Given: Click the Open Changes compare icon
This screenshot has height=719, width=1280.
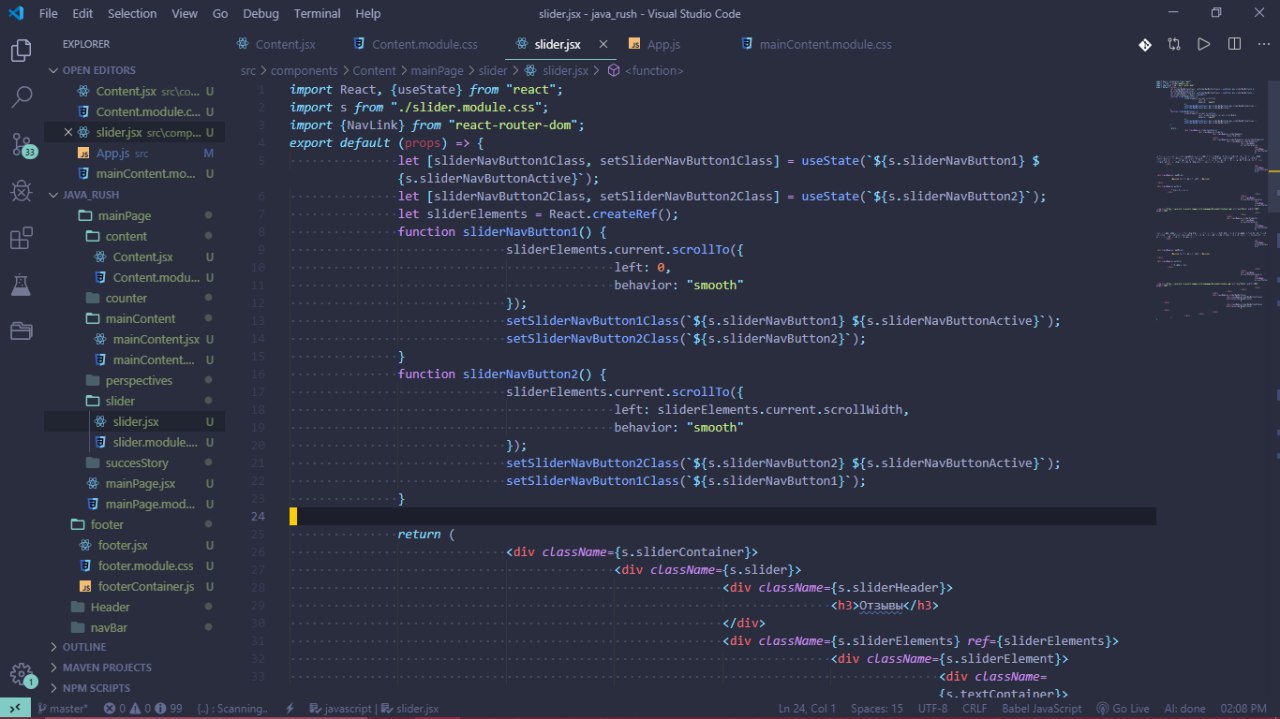Looking at the screenshot, I should [1174, 45].
